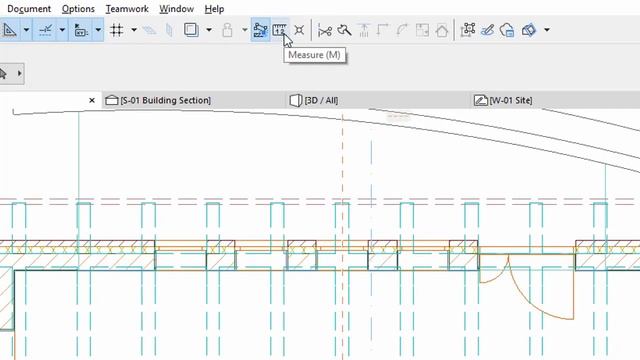Click the grayed Lock padlock icon
The width and height of the screenshot is (640, 360).
[227, 30]
